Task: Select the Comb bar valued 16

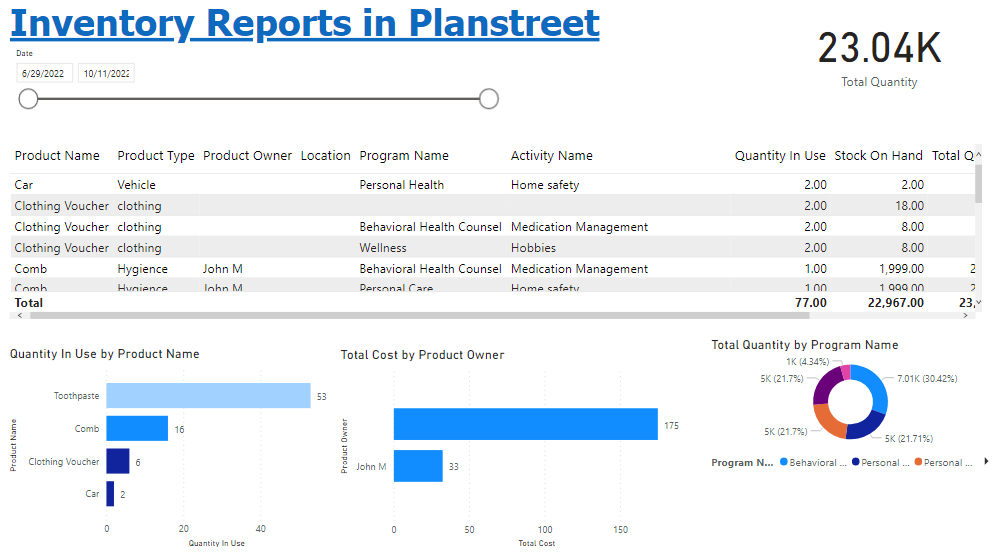Action: point(137,428)
